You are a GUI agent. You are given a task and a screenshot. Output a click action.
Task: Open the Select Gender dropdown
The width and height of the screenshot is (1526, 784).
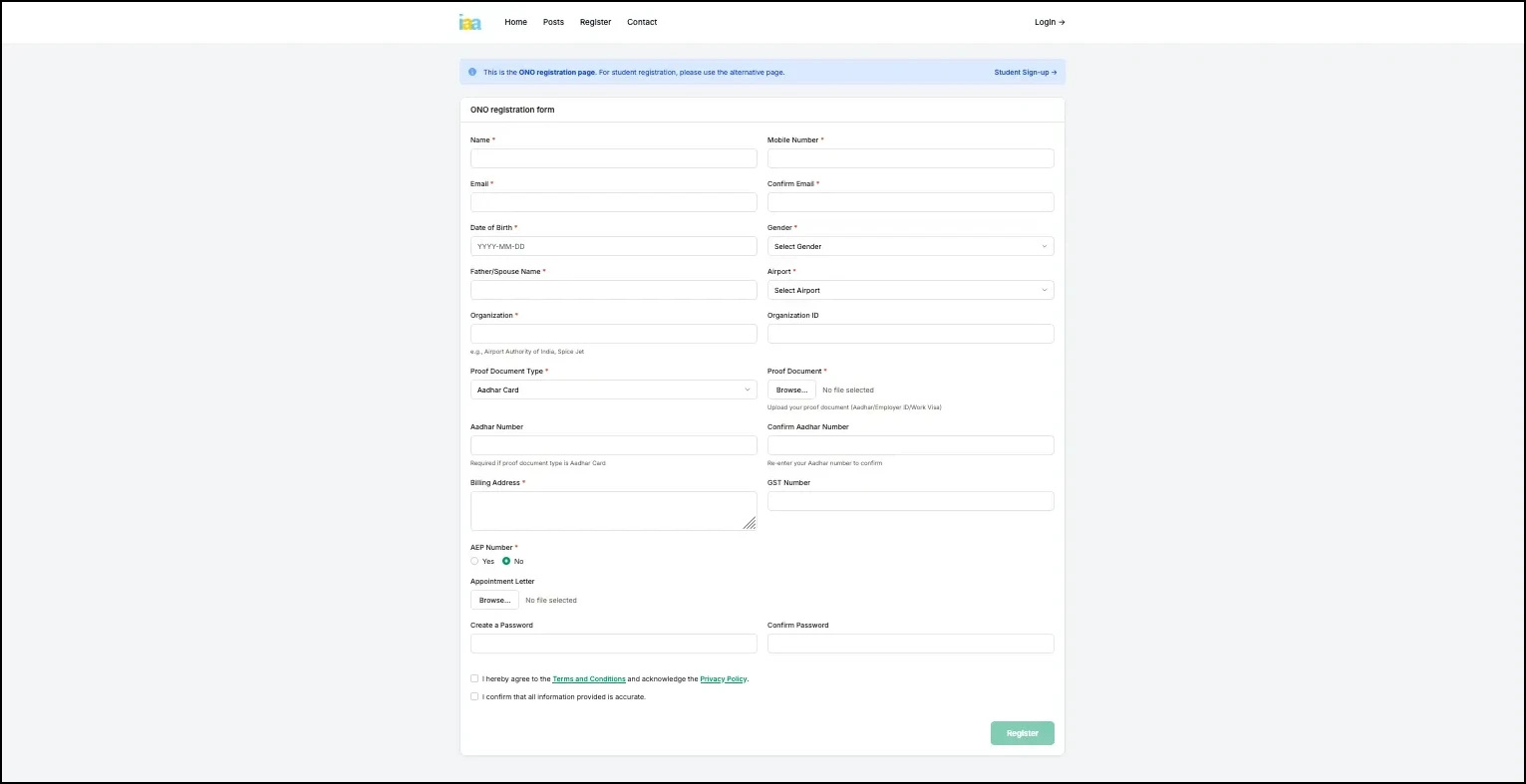(909, 246)
